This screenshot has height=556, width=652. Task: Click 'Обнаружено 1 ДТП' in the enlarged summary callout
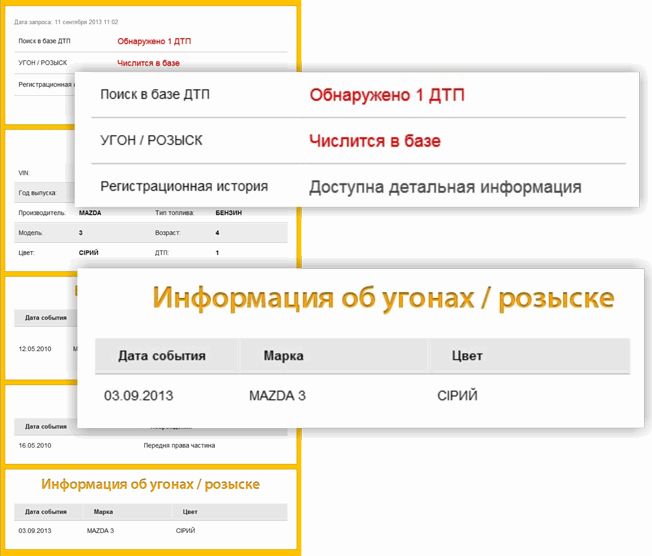(387, 95)
